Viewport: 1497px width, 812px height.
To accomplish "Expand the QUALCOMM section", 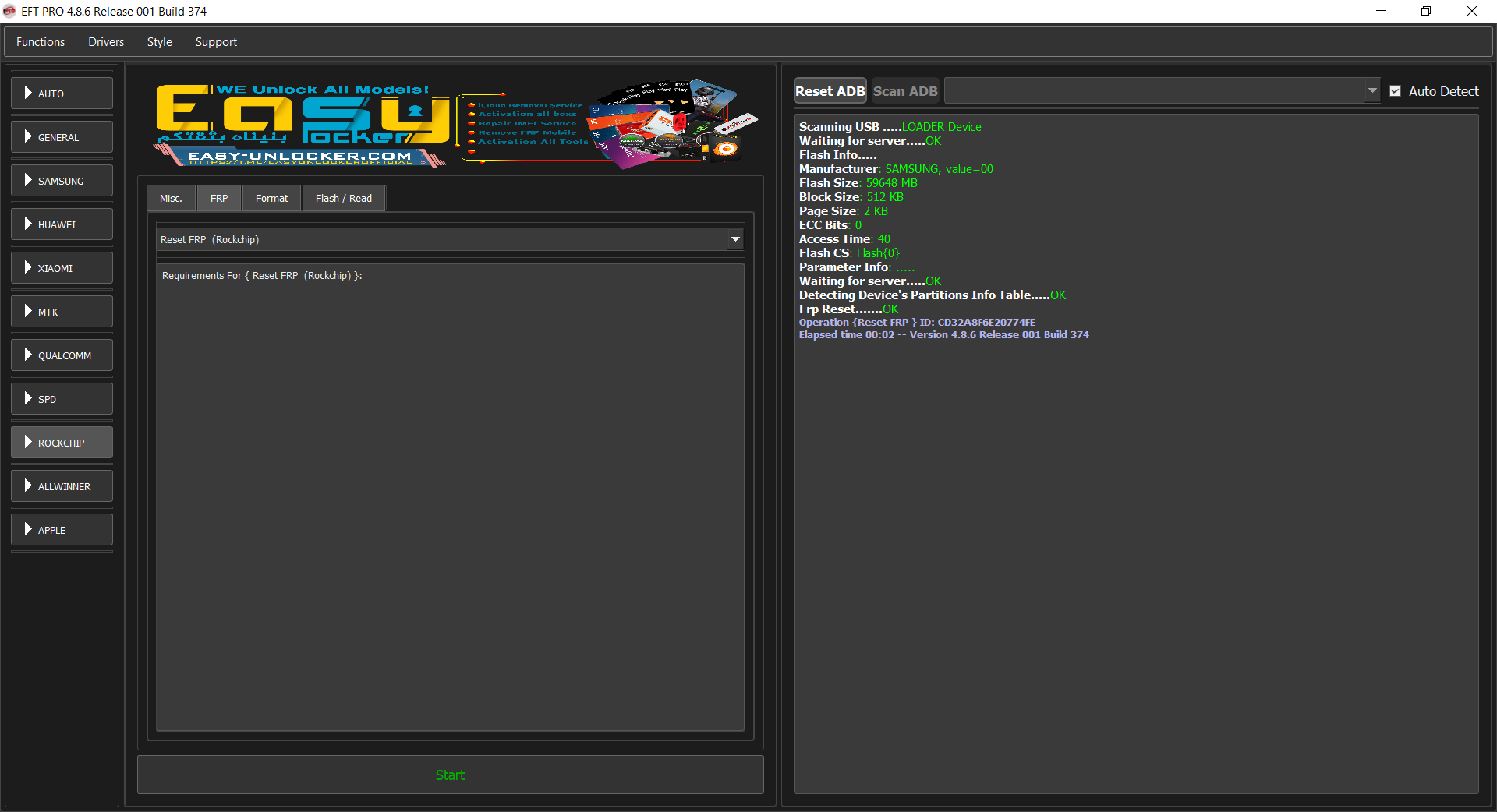I will click(x=62, y=355).
